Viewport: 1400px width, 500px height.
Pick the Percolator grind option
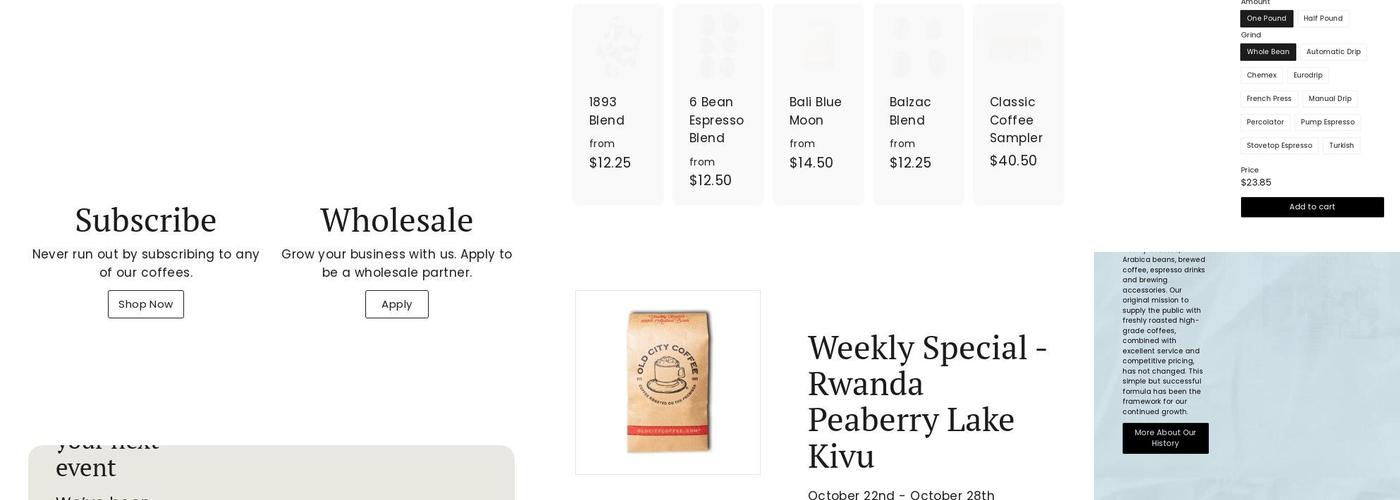click(1265, 122)
